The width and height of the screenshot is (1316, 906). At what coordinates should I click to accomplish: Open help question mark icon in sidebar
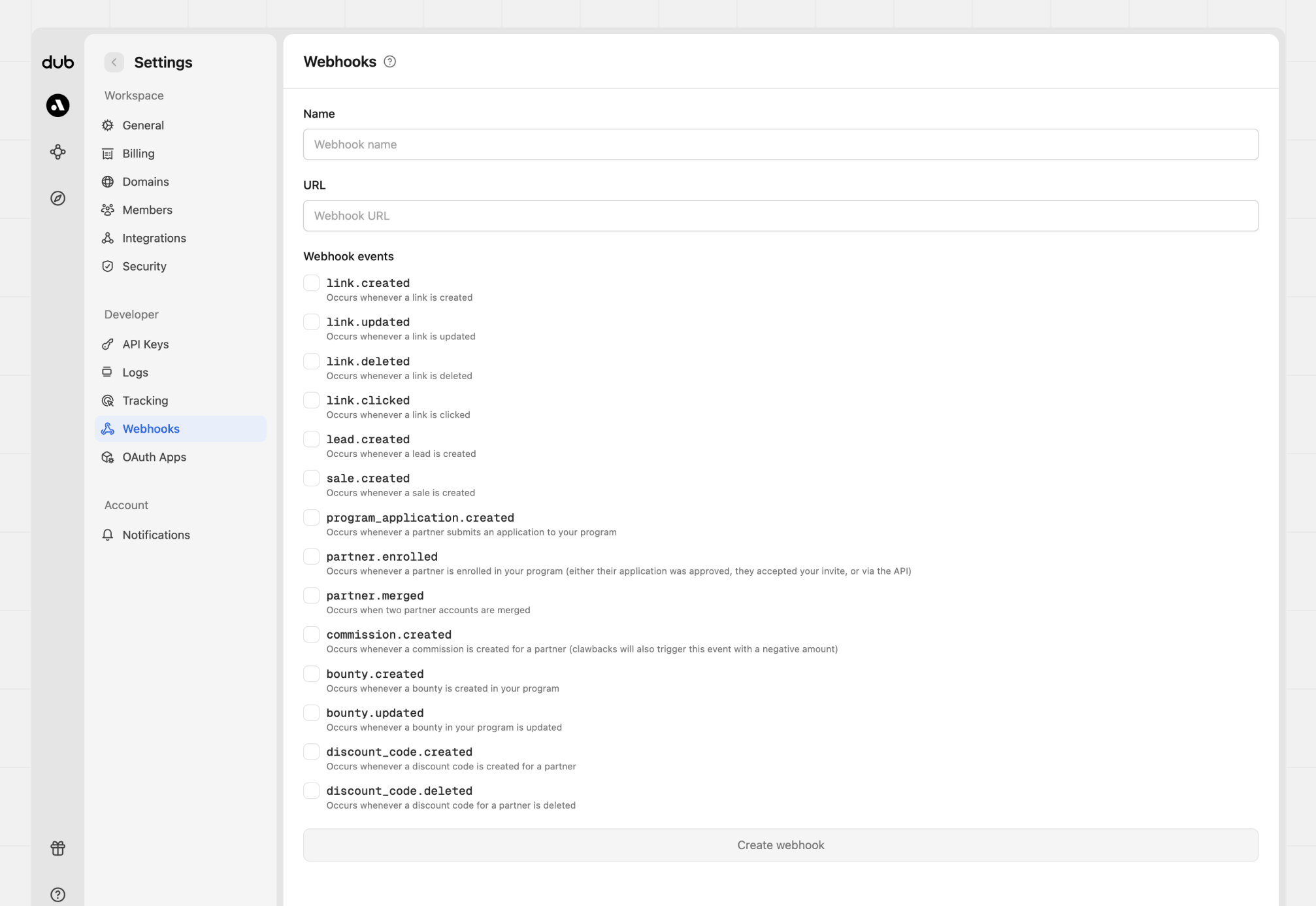[x=58, y=894]
